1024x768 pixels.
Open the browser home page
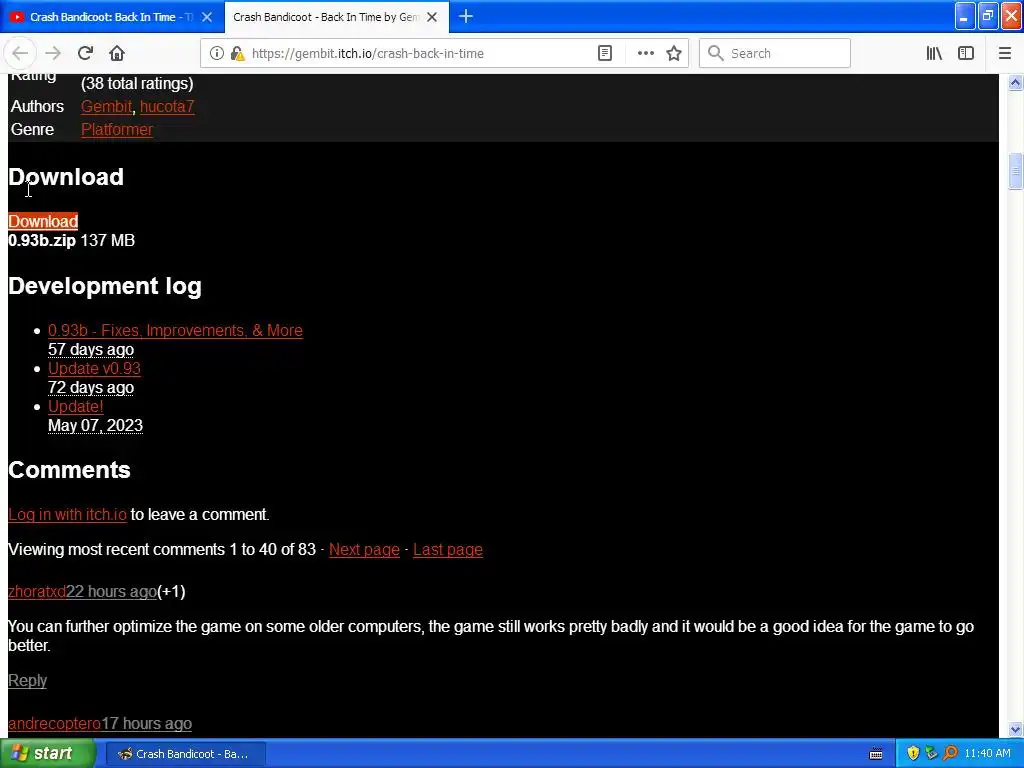(117, 54)
